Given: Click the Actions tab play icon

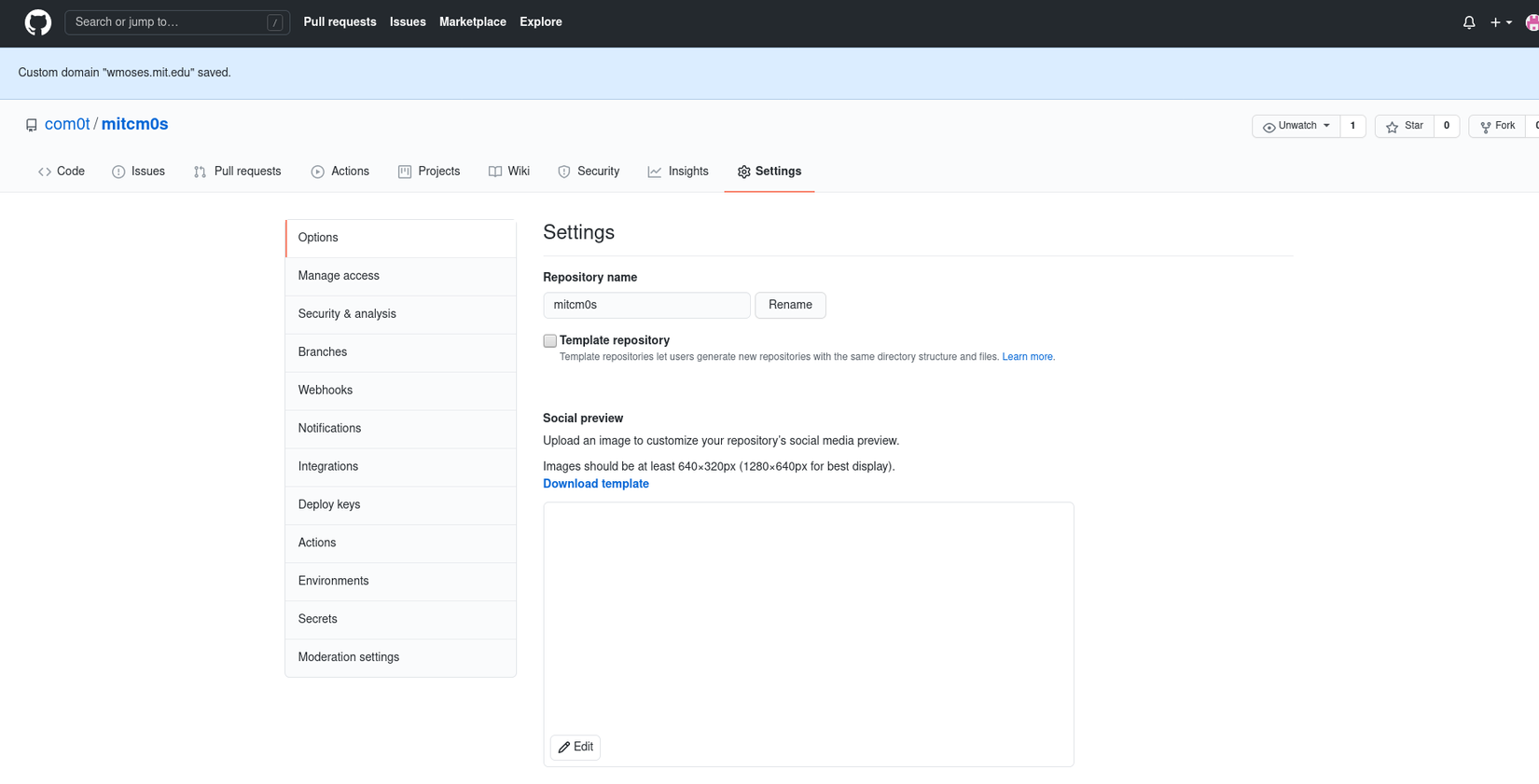Looking at the screenshot, I should click(318, 172).
